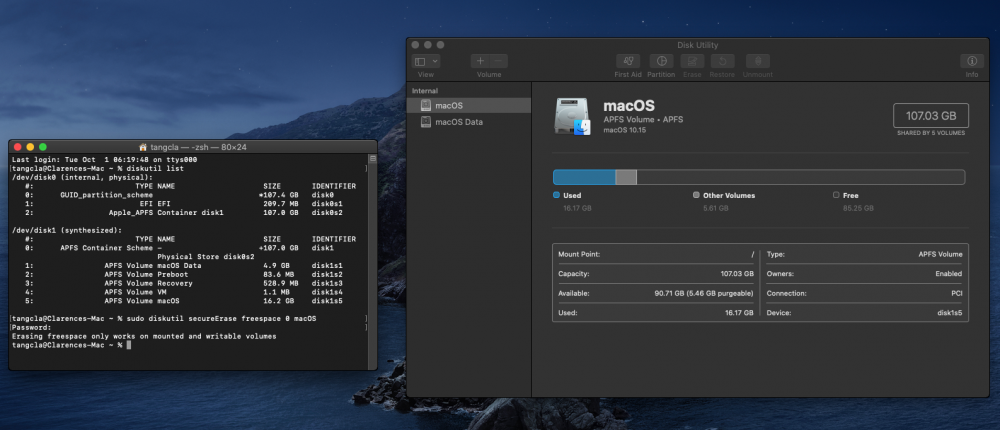This screenshot has height=430, width=1000.
Task: Click the Terminal title tangcla — -zsh — 80×24
Action: [x=198, y=147]
